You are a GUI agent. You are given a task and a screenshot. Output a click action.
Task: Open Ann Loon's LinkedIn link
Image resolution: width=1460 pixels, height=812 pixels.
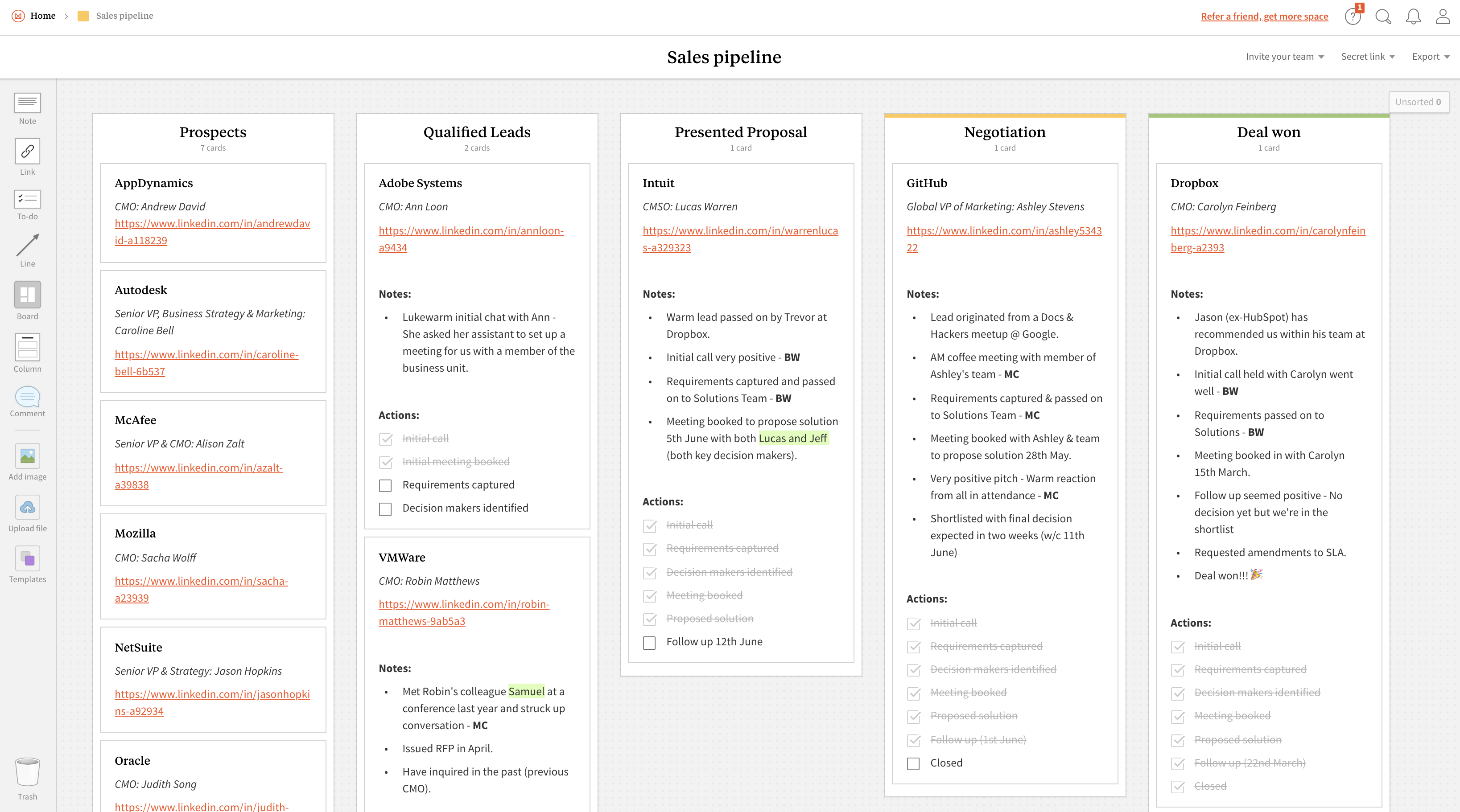click(471, 239)
